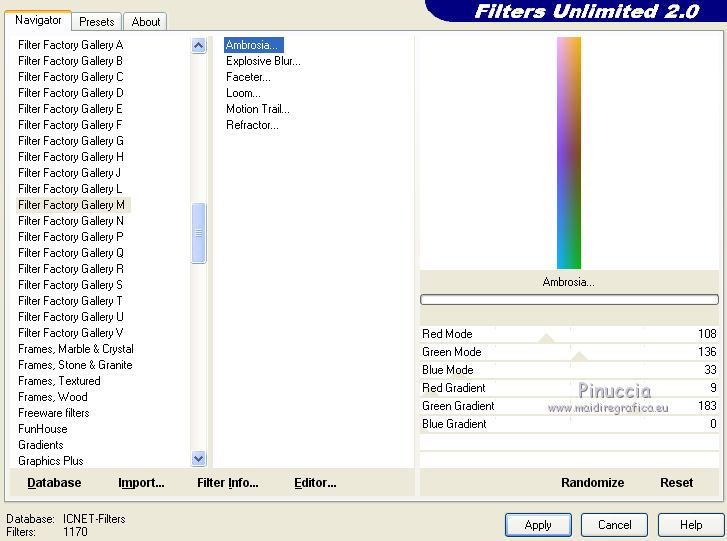Select Filter Factory Gallery R
Viewport: 727px width, 541px height.
click(x=70, y=269)
